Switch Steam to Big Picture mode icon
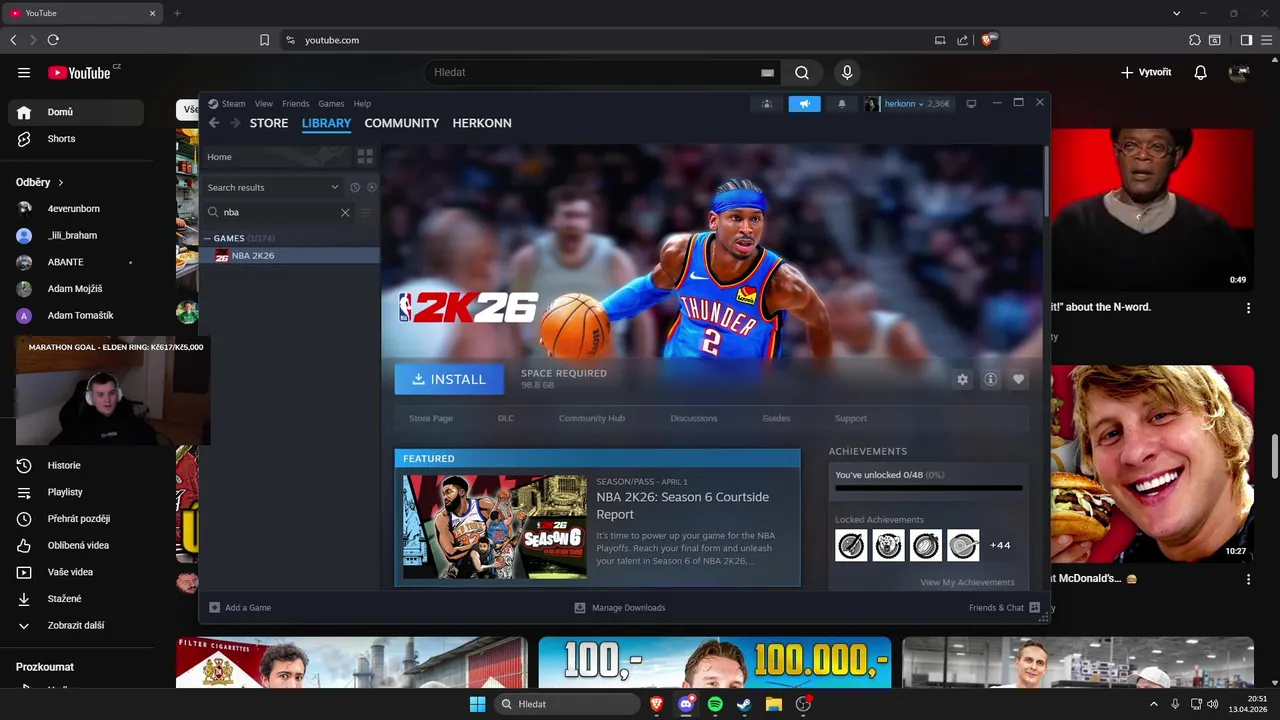Screen dimensions: 1280x720 971,103
